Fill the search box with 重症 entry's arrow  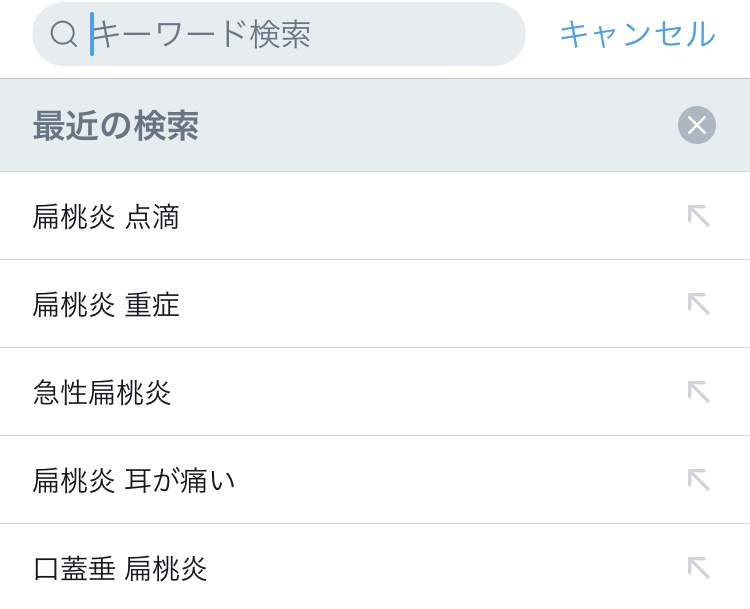698,304
